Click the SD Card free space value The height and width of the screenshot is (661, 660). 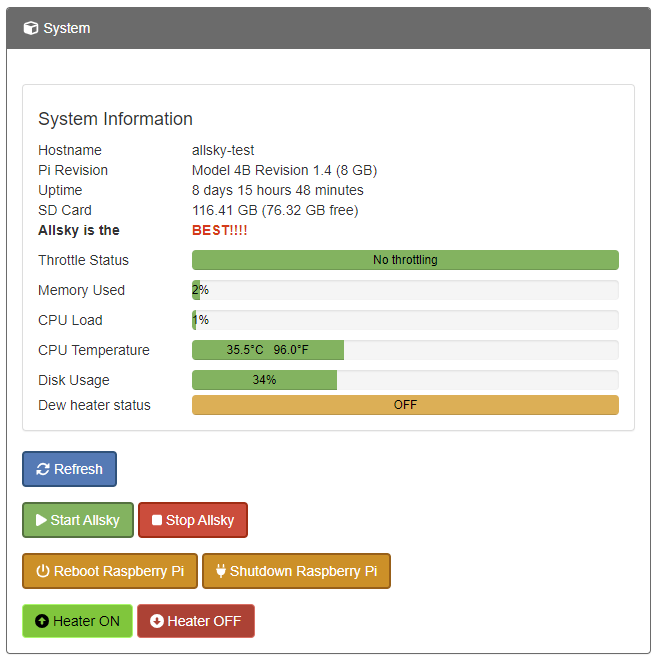click(x=275, y=210)
